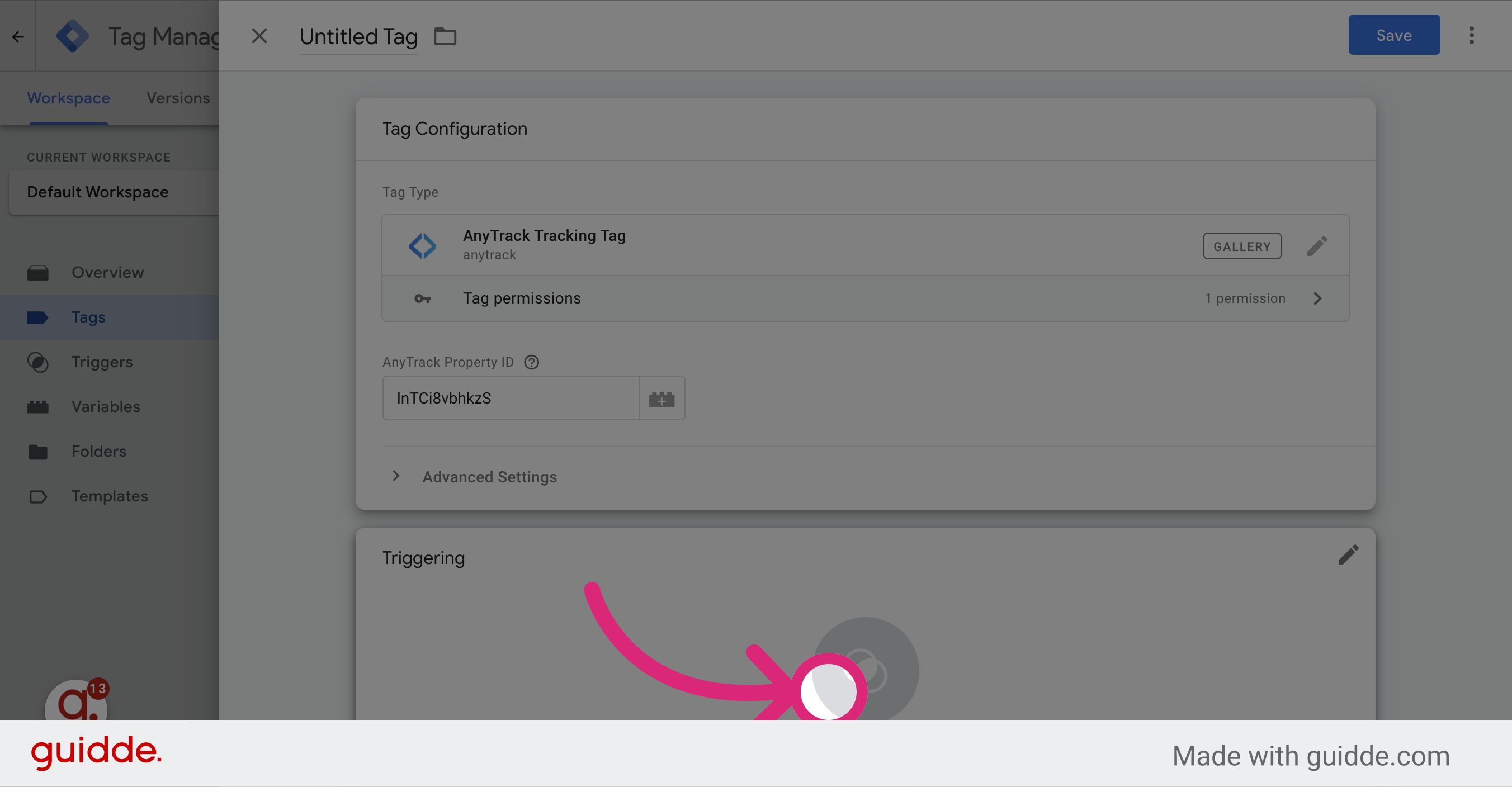The image size is (1512, 787).
Task: Click the Triggering heading
Action: [423, 557]
